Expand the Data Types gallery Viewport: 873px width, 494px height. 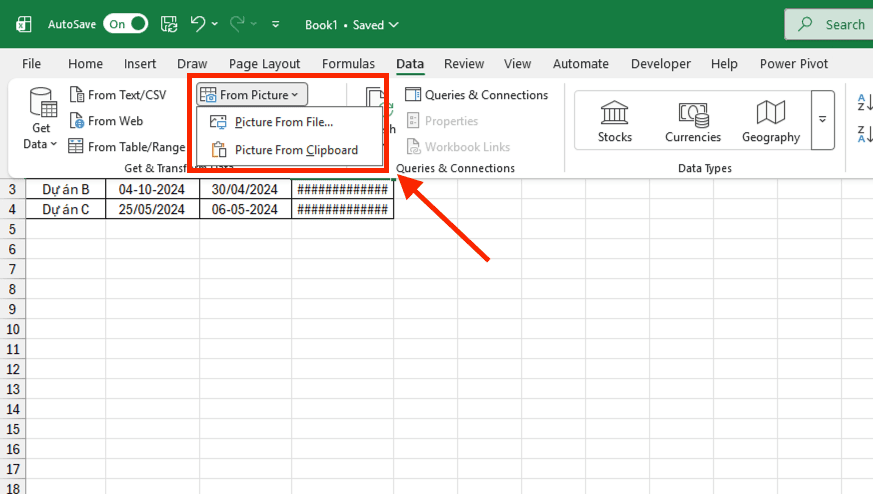click(x=822, y=120)
